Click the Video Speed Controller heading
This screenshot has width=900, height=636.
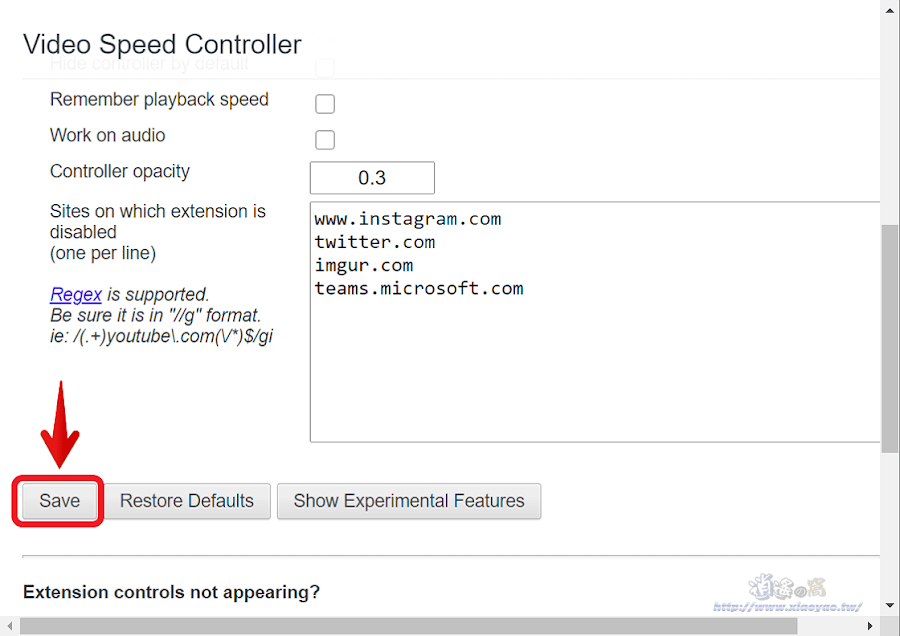[162, 44]
